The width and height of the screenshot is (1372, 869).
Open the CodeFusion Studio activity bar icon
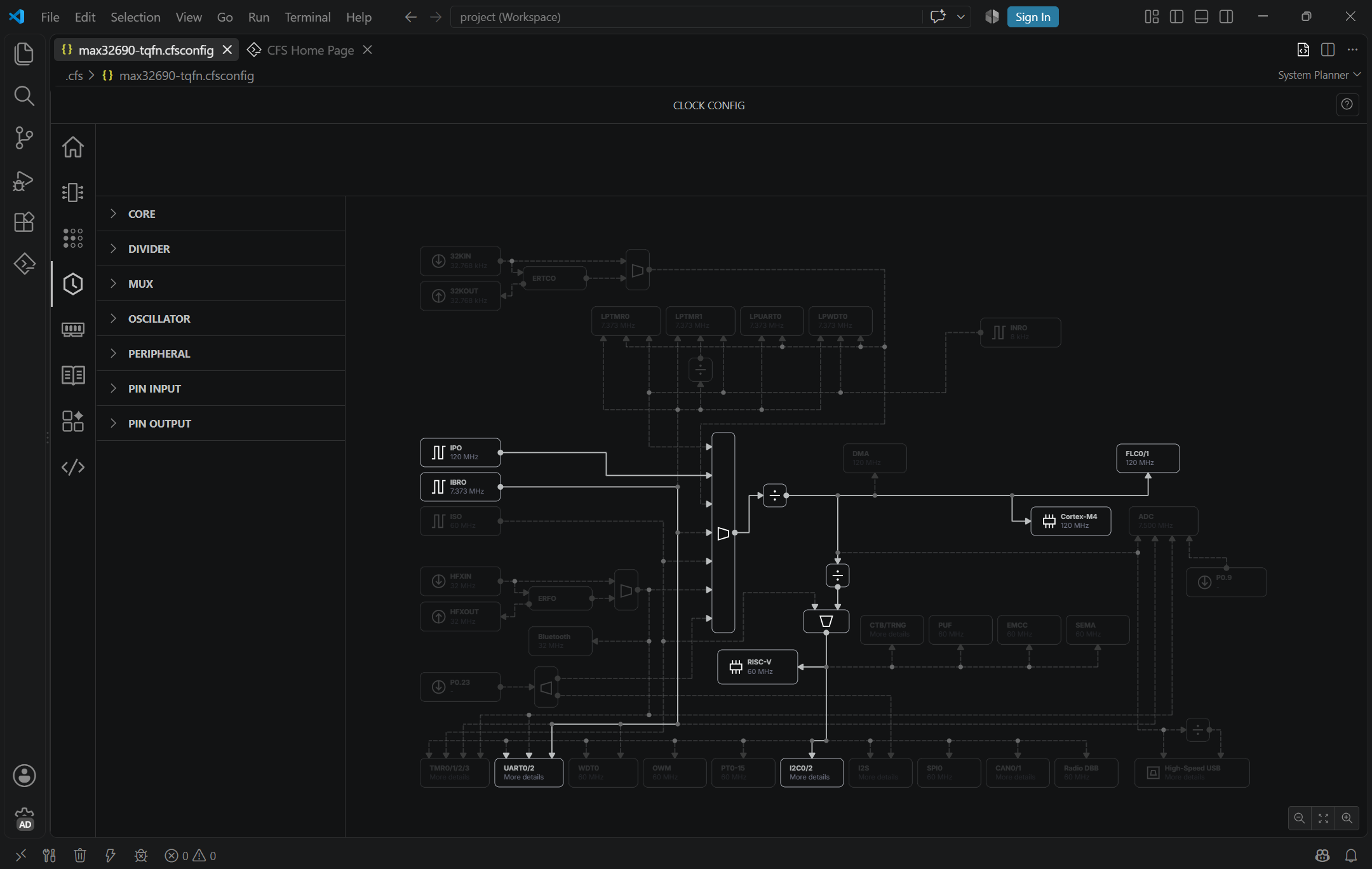[24, 264]
